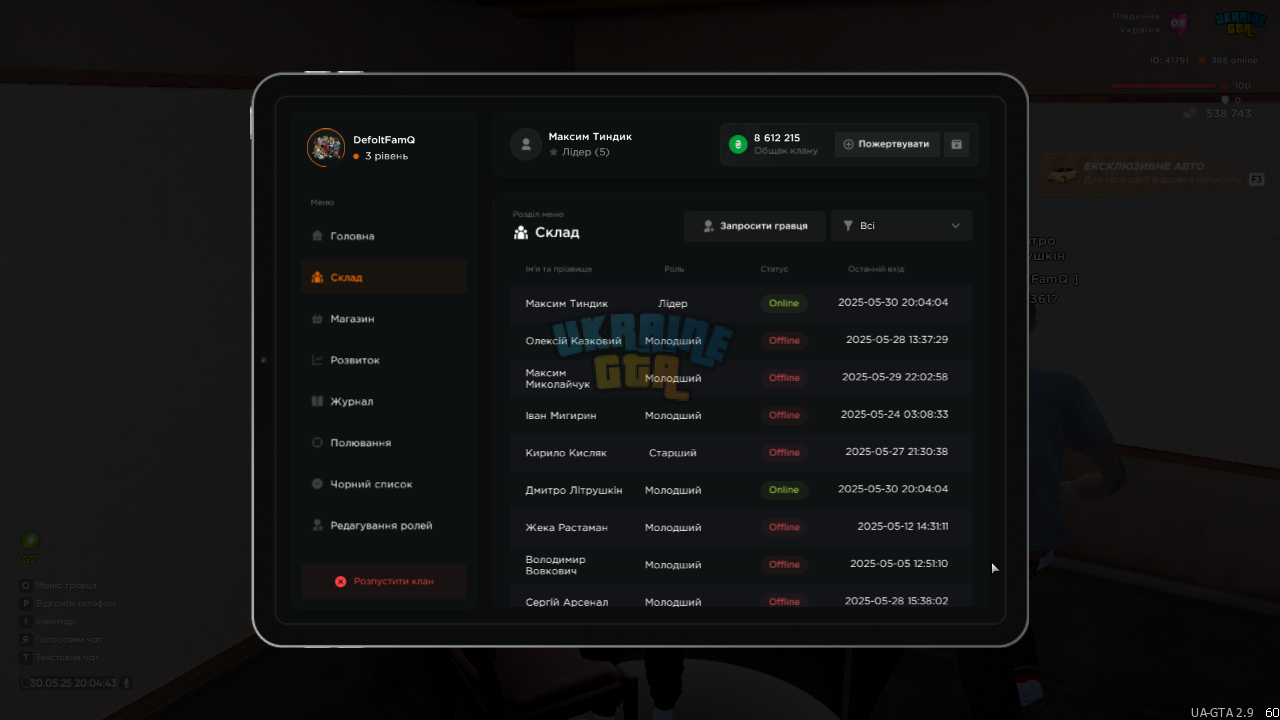Click the Пожертвувати donate button
Screen dimensions: 1280x720
pyautogui.click(x=887, y=144)
